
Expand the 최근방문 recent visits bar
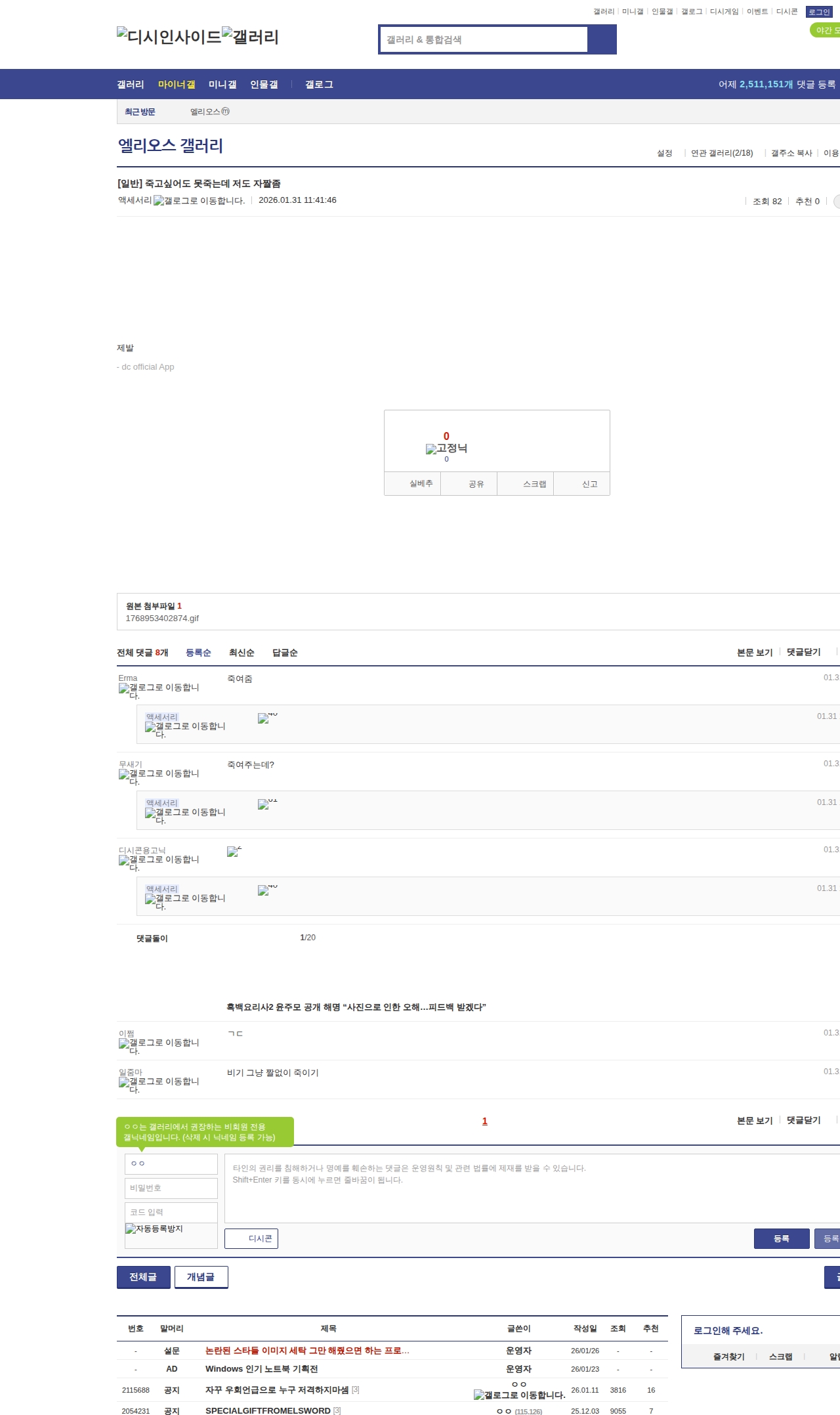(140, 112)
